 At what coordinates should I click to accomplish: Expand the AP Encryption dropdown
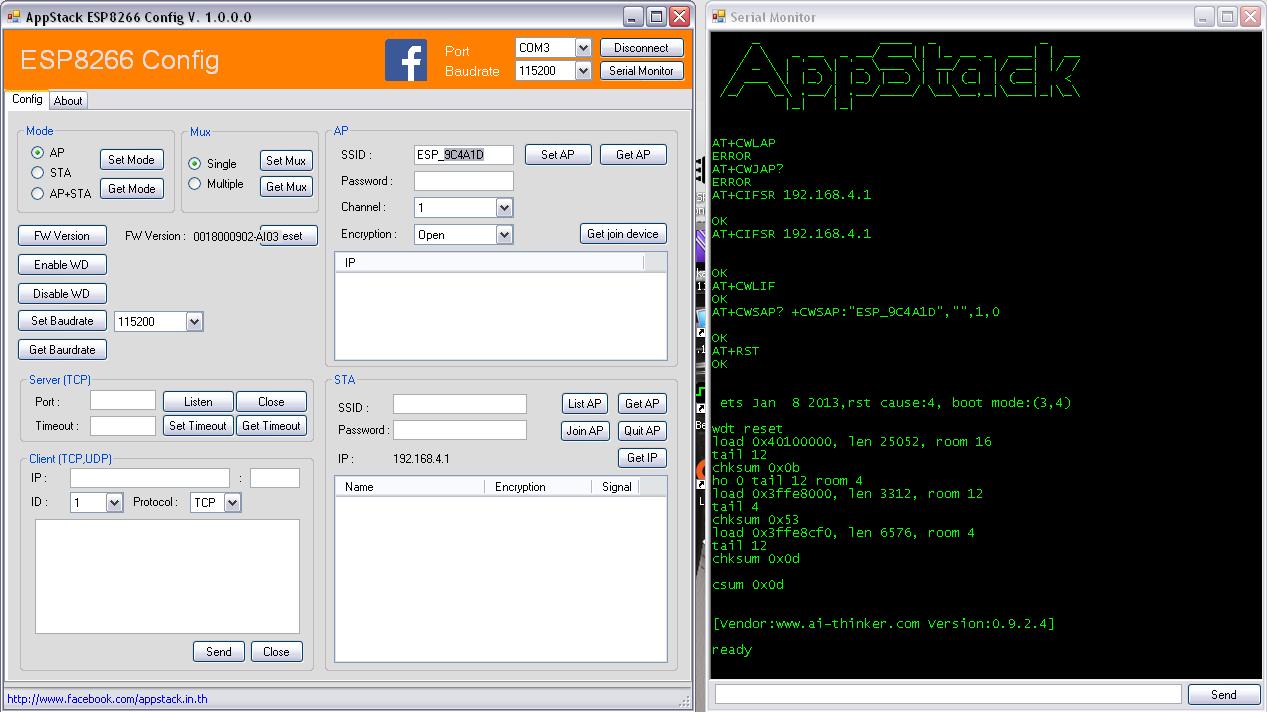pos(504,235)
